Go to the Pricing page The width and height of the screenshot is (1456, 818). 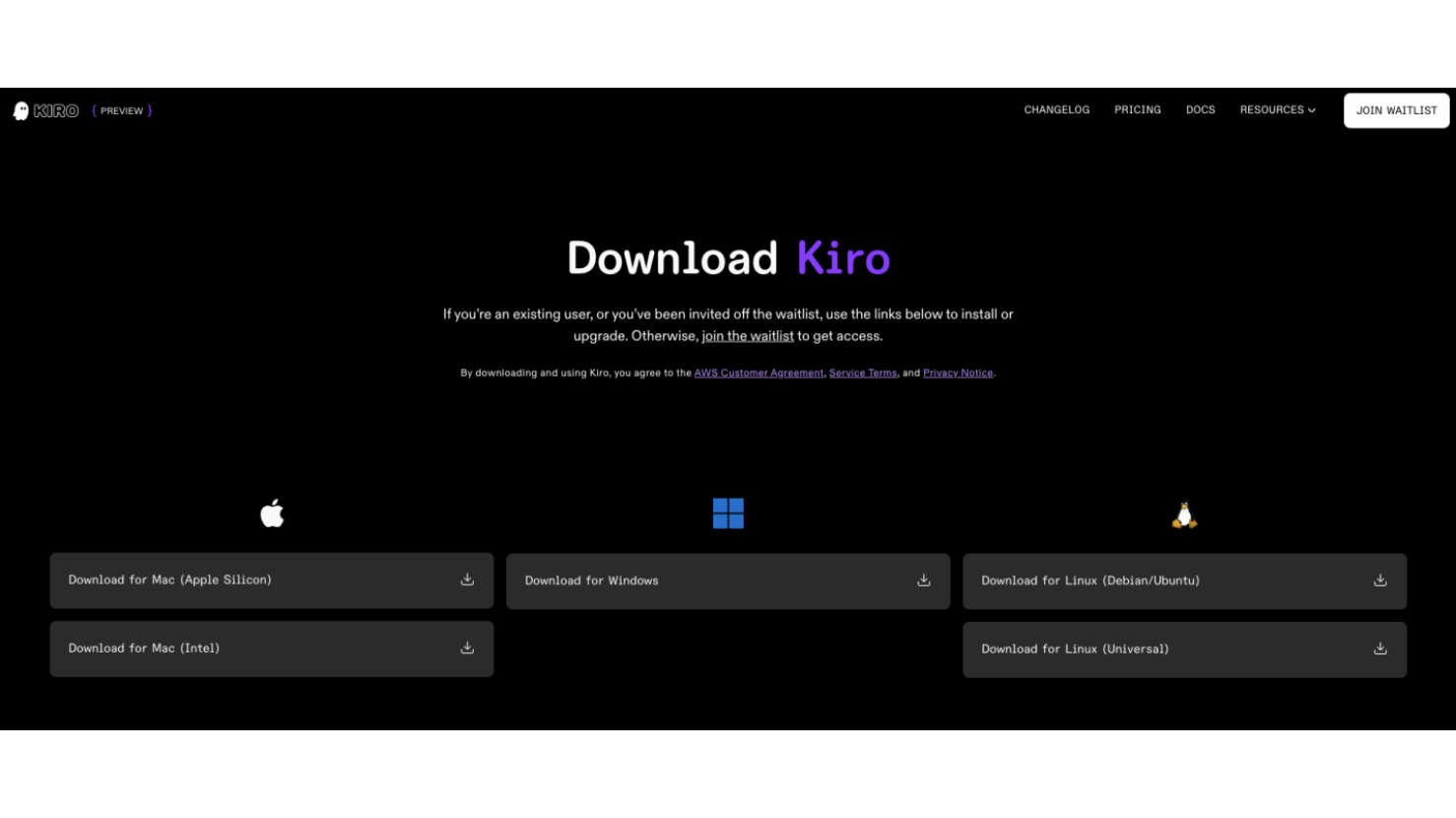(x=1137, y=110)
